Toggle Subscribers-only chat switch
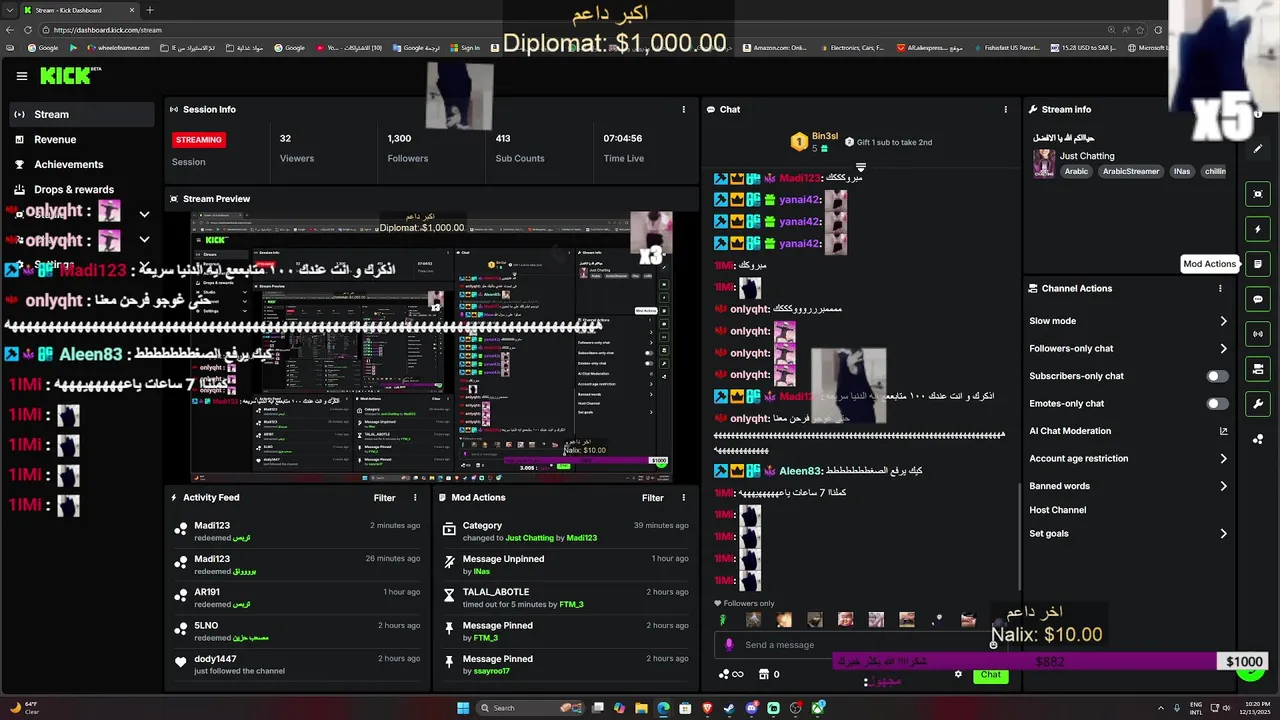 point(1217,376)
